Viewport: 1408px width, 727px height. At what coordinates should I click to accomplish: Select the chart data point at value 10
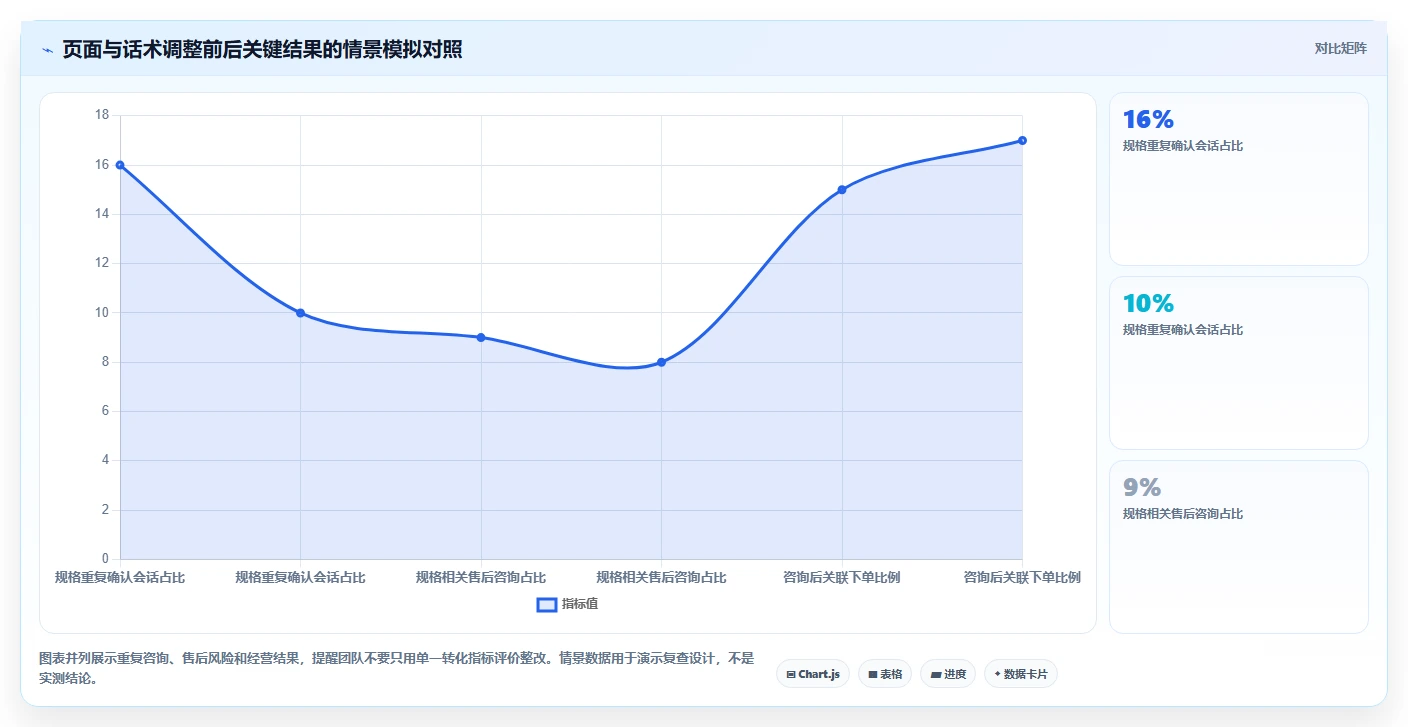pyautogui.click(x=300, y=313)
